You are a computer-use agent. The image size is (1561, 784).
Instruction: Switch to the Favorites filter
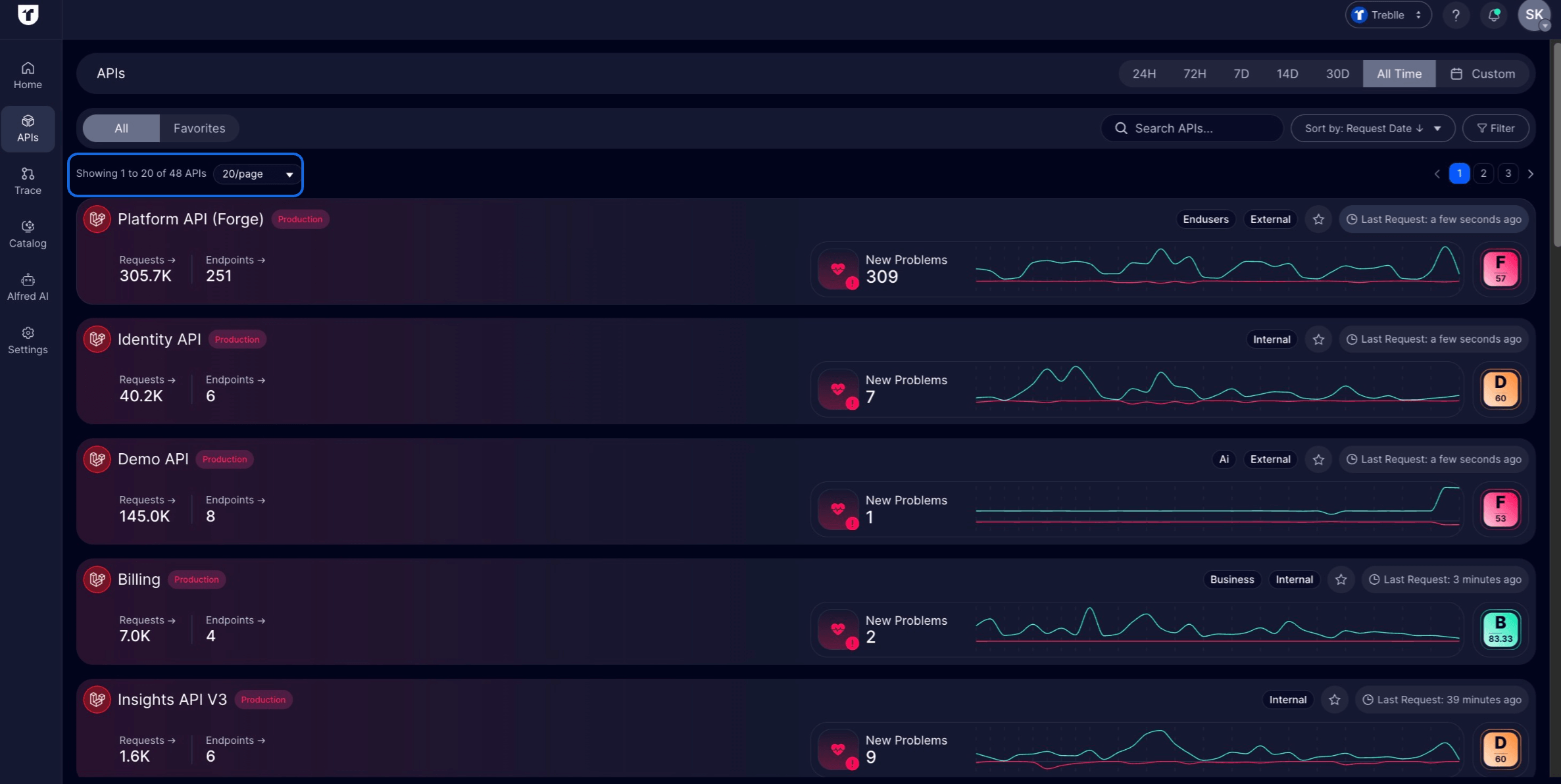pos(199,128)
